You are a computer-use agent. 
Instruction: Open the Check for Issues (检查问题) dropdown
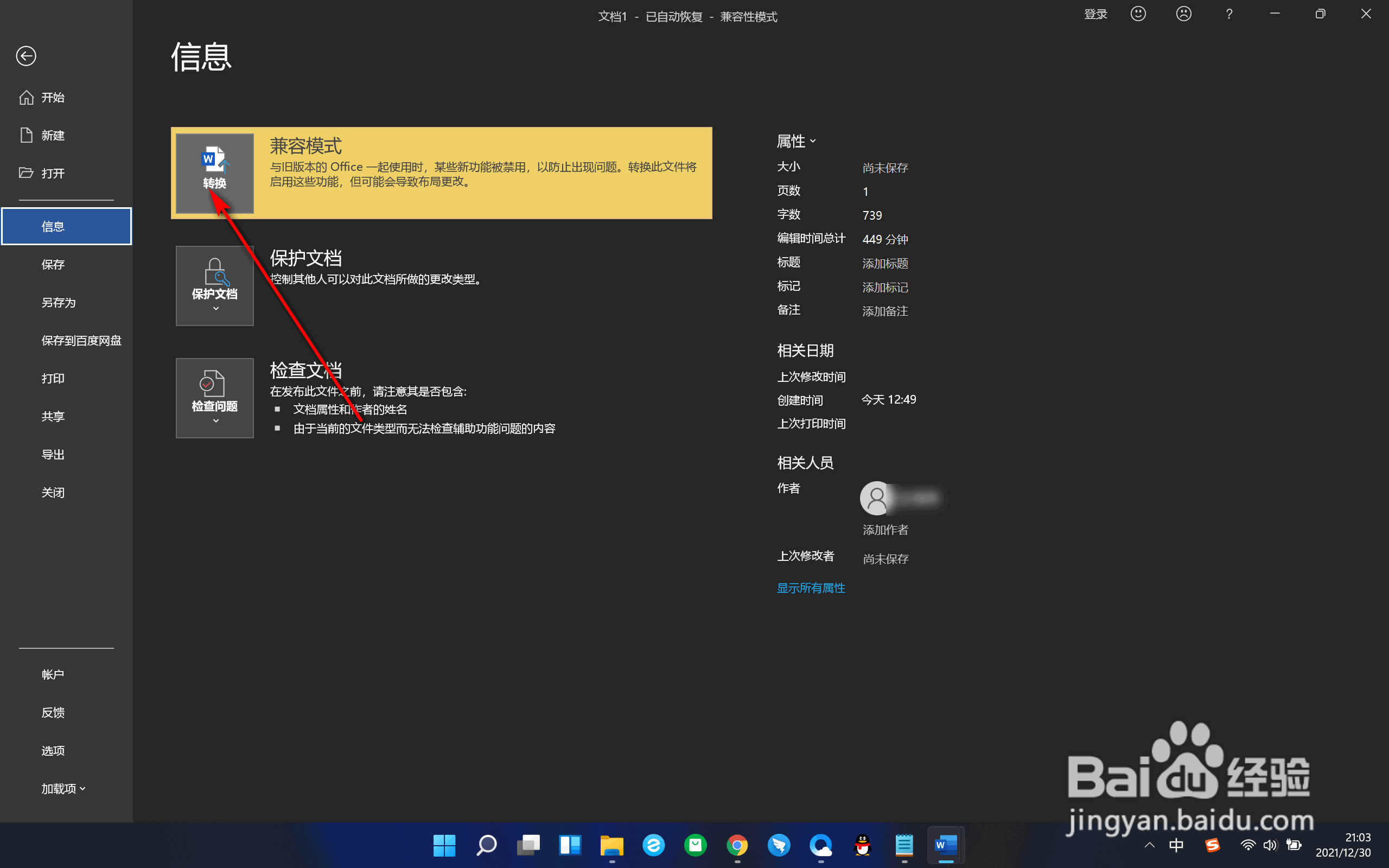(x=215, y=398)
